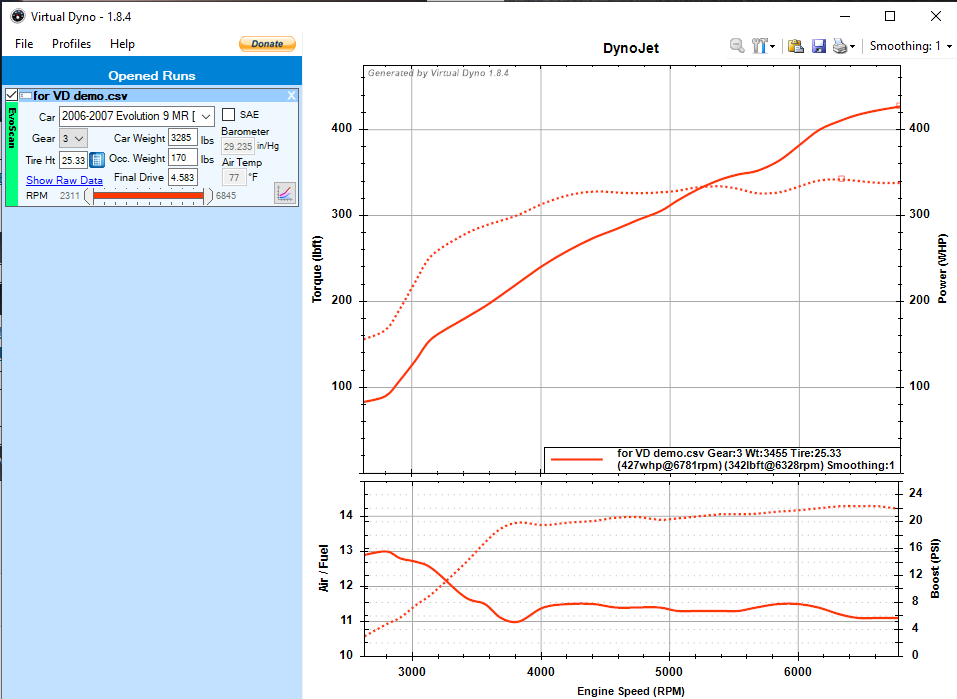Open the Help menu

(122, 44)
